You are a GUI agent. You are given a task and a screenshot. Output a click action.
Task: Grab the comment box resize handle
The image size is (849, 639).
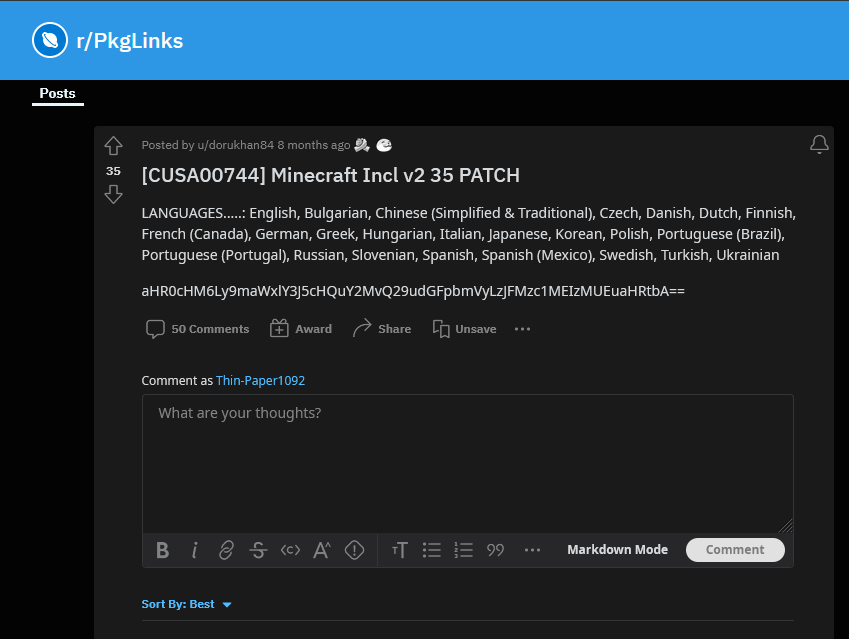point(786,526)
